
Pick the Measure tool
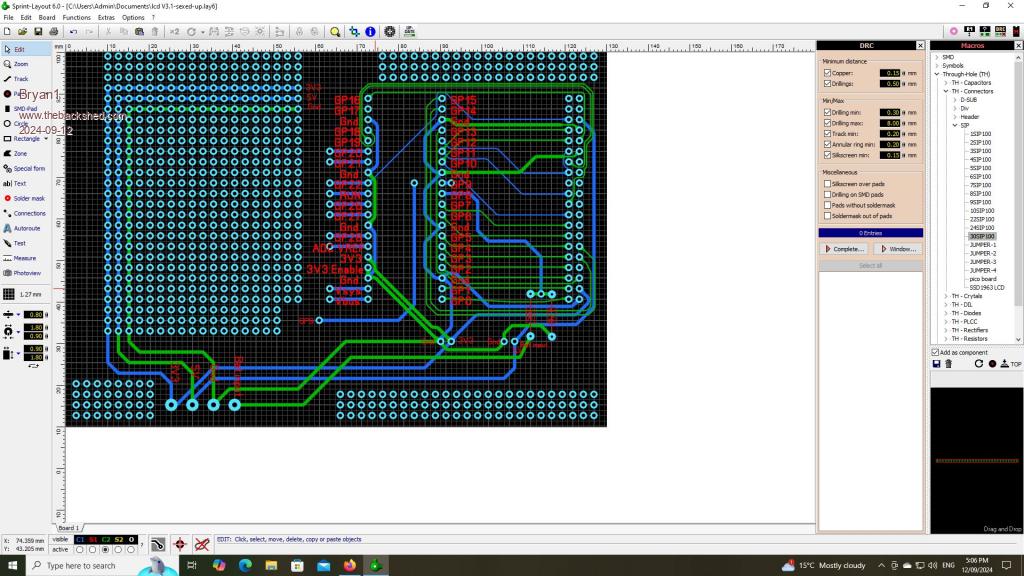pos(24,258)
